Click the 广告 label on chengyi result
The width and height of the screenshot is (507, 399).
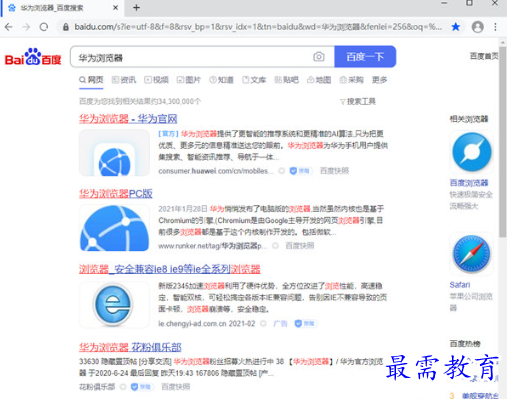pyautogui.click(x=280, y=323)
